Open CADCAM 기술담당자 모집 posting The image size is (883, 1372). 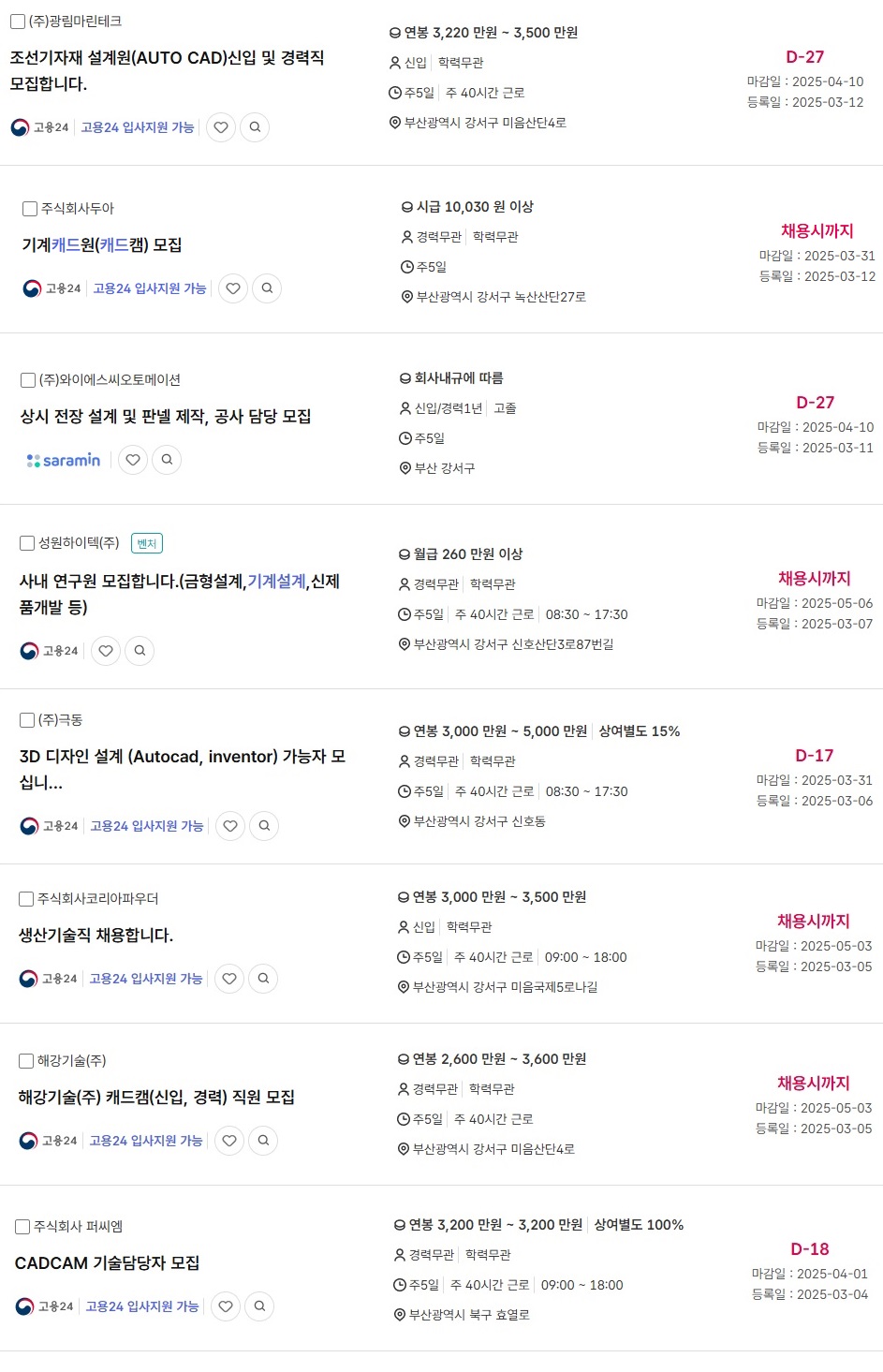[108, 1263]
